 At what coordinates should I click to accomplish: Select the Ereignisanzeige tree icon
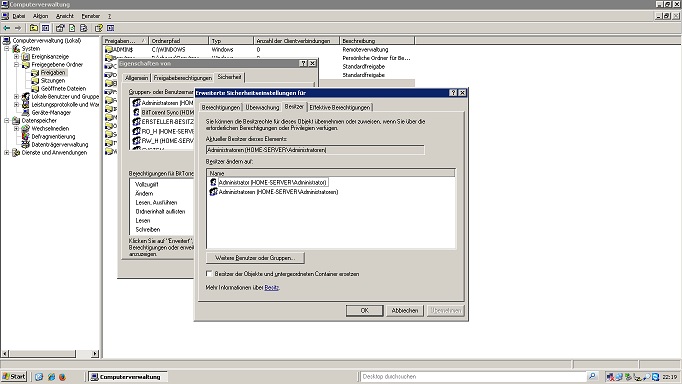coord(26,57)
